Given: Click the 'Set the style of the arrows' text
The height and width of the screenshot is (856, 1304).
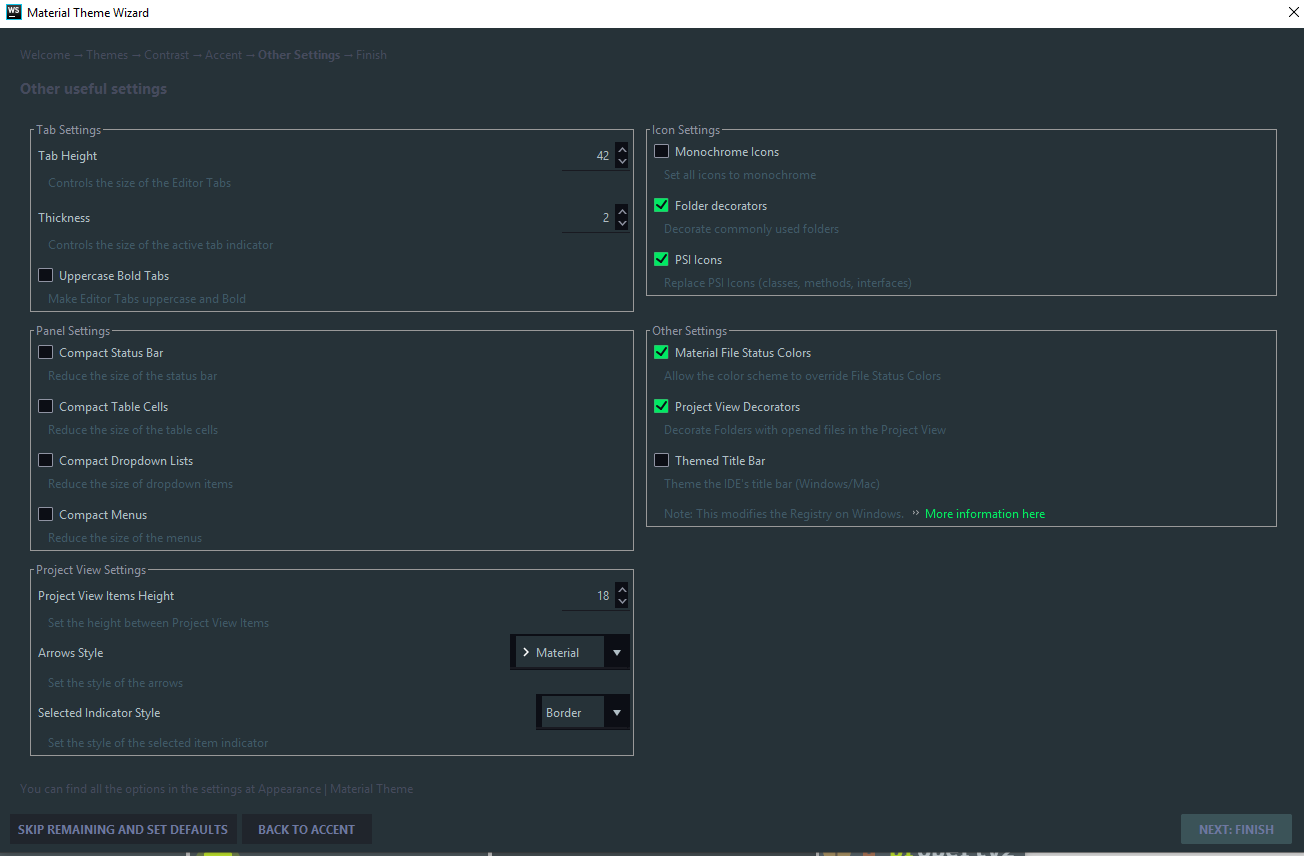Looking at the screenshot, I should [116, 683].
